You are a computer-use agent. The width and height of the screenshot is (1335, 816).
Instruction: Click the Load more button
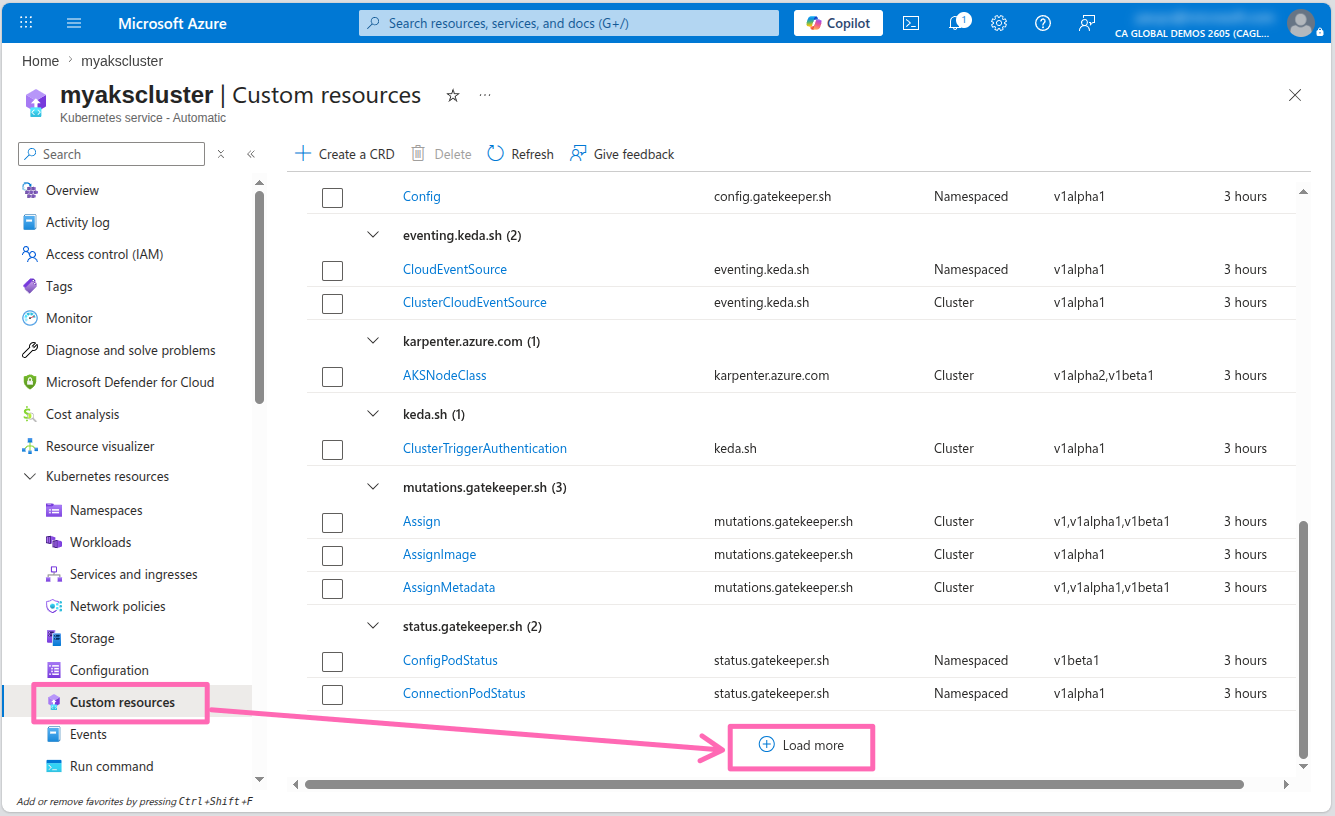point(801,746)
